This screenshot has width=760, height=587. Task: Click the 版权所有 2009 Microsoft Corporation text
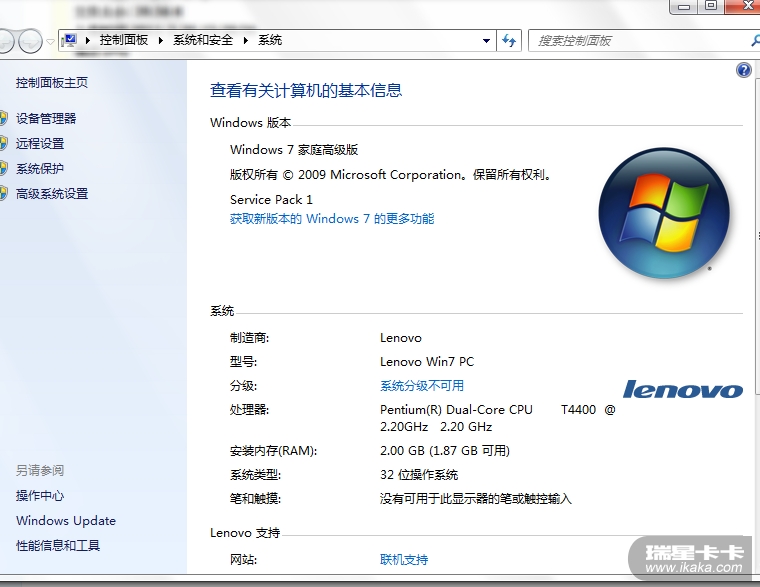pyautogui.click(x=391, y=175)
